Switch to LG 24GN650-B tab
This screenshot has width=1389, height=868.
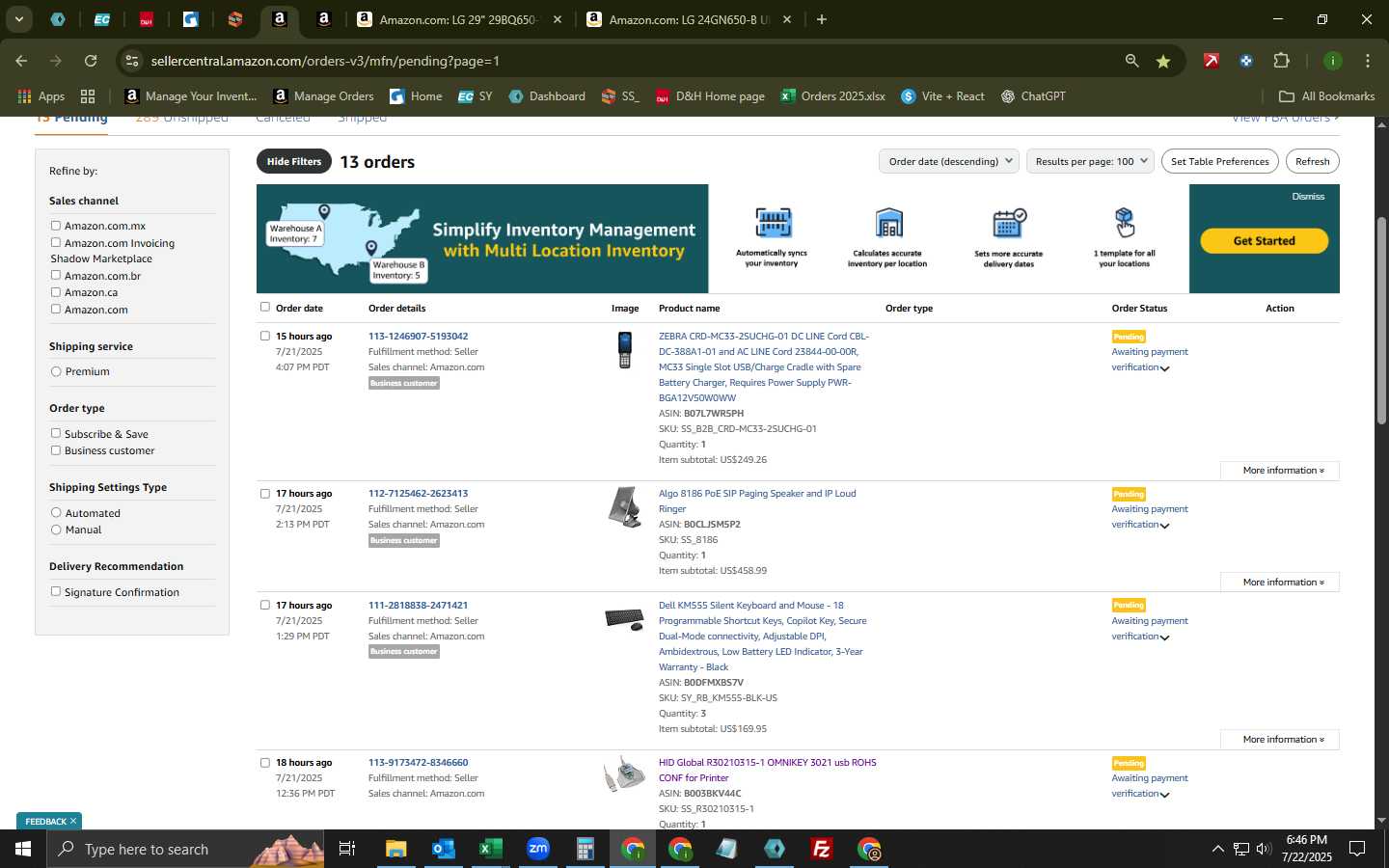click(x=689, y=19)
